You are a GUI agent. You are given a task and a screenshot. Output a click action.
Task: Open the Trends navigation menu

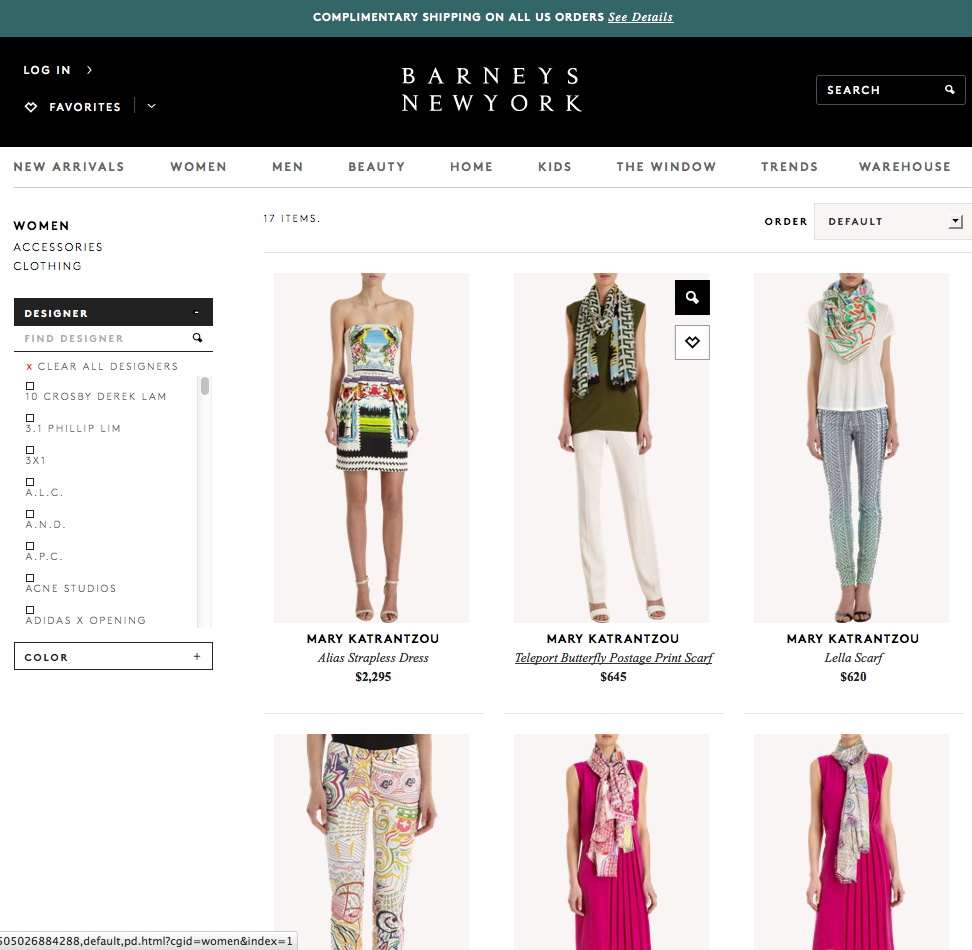point(789,167)
